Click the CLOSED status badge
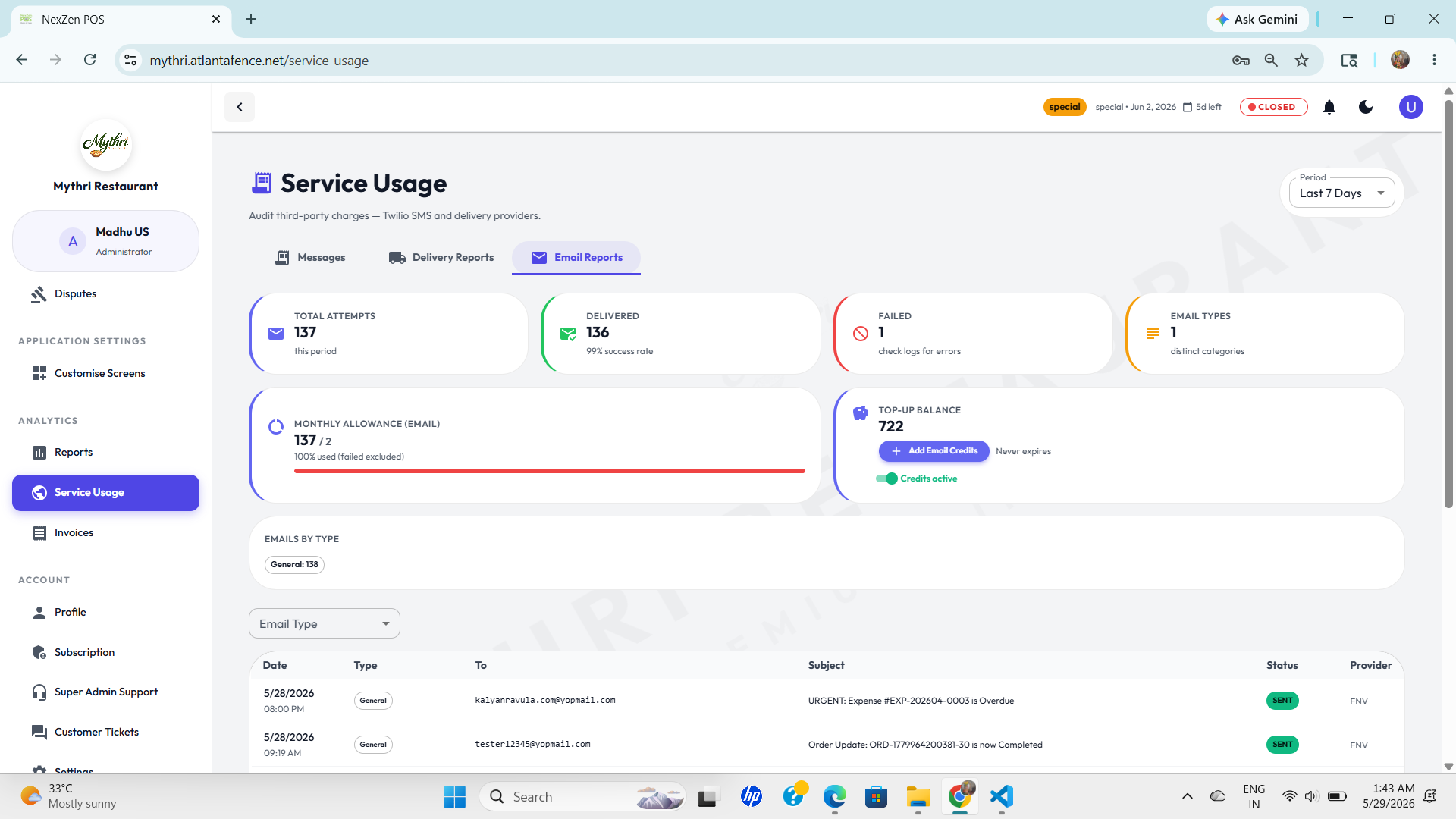This screenshot has height=819, width=1456. (1273, 107)
